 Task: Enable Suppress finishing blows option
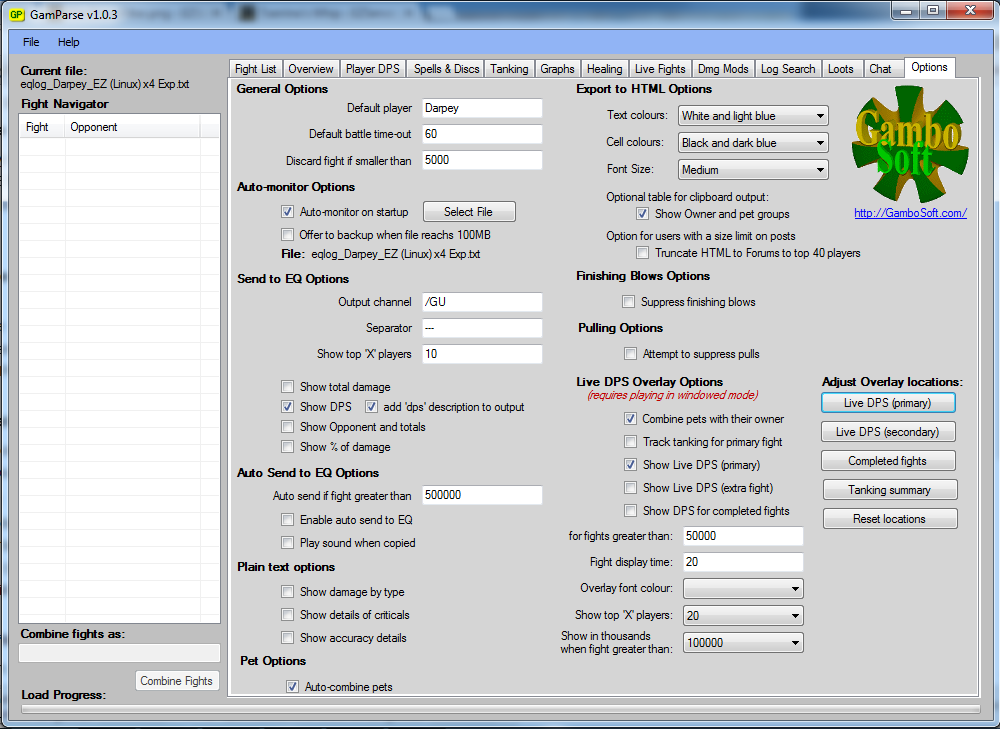629,302
